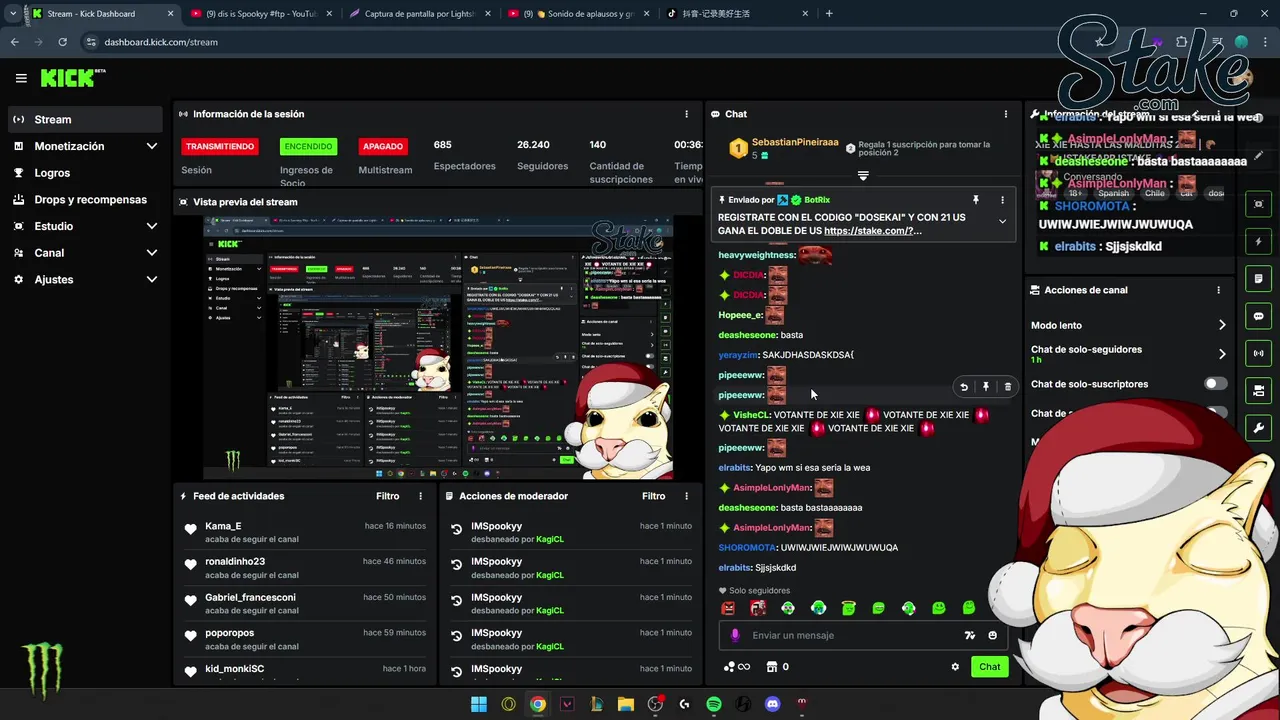Open the 7TV emote picker in the message box

click(x=969, y=635)
